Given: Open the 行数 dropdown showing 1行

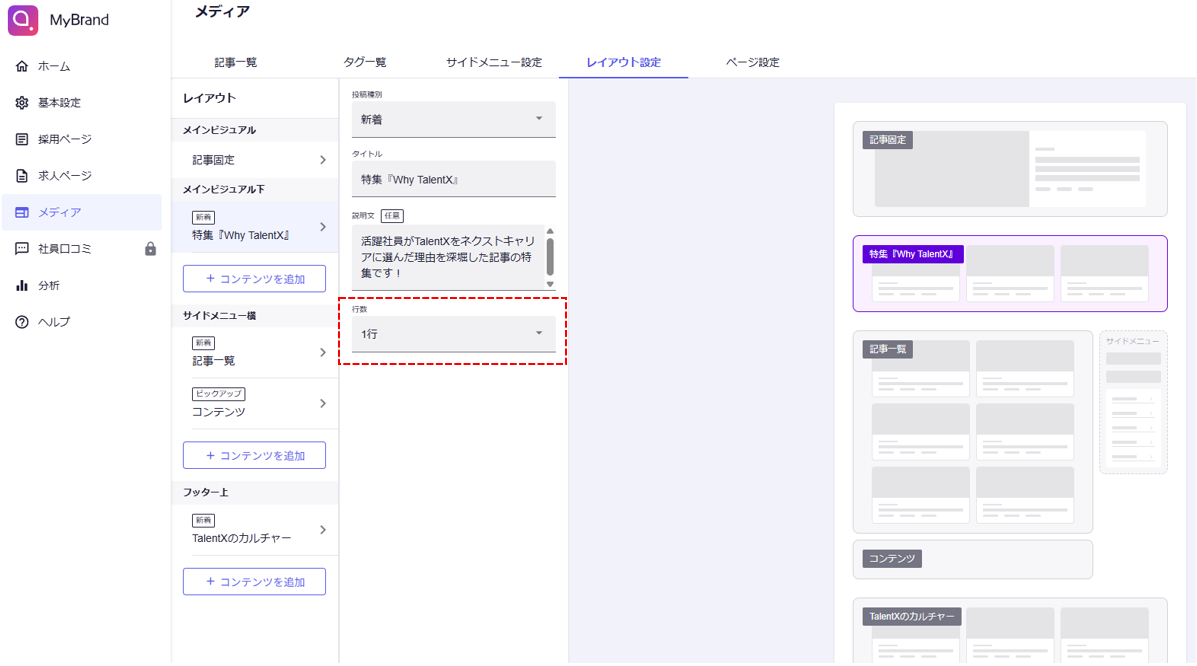Looking at the screenshot, I should click(x=453, y=334).
